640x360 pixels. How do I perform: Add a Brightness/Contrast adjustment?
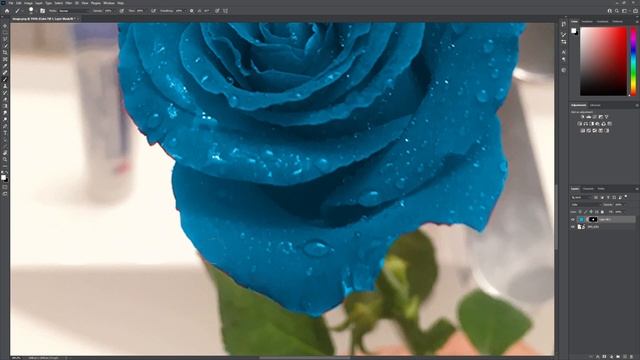click(x=582, y=117)
